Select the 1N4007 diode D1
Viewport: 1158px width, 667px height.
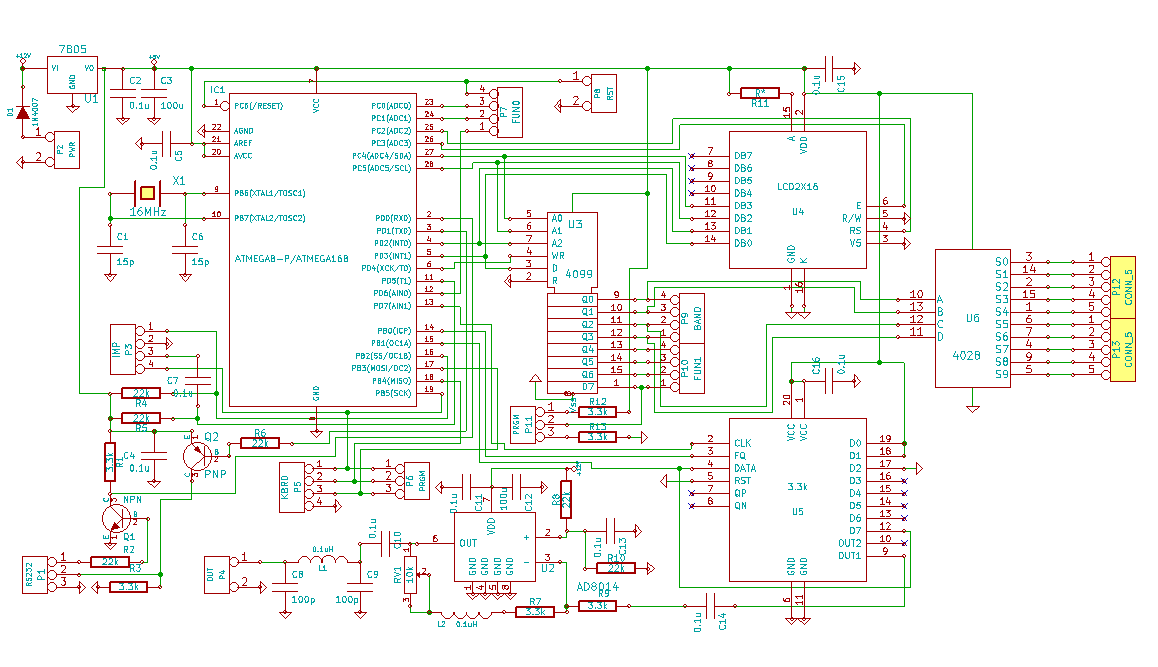[22, 113]
